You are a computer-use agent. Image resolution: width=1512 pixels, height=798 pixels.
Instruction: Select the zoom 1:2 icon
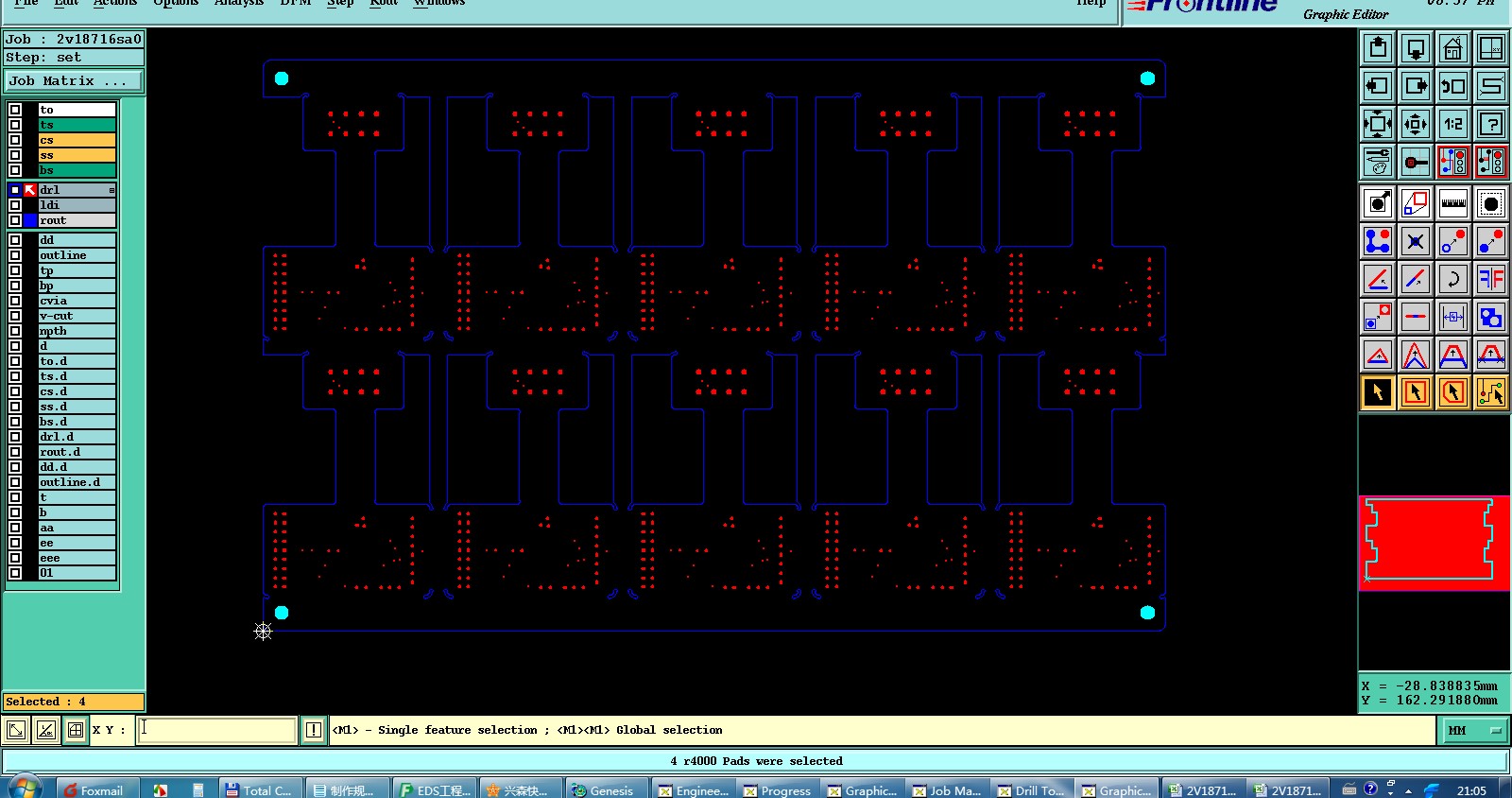click(x=1452, y=124)
